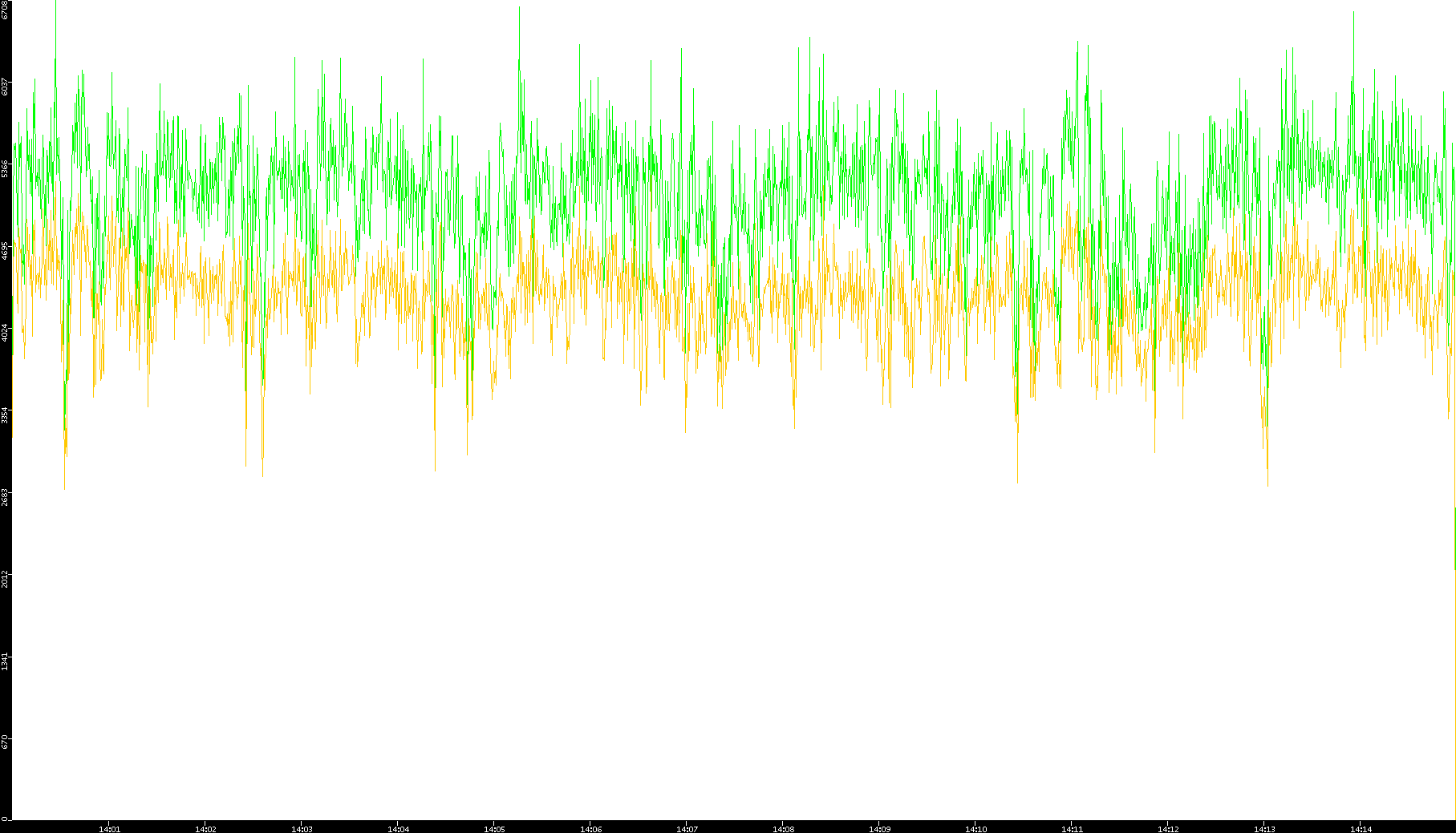Select the 14:12 time axis marker
Image resolution: width=1456 pixels, height=833 pixels.
(x=1168, y=829)
